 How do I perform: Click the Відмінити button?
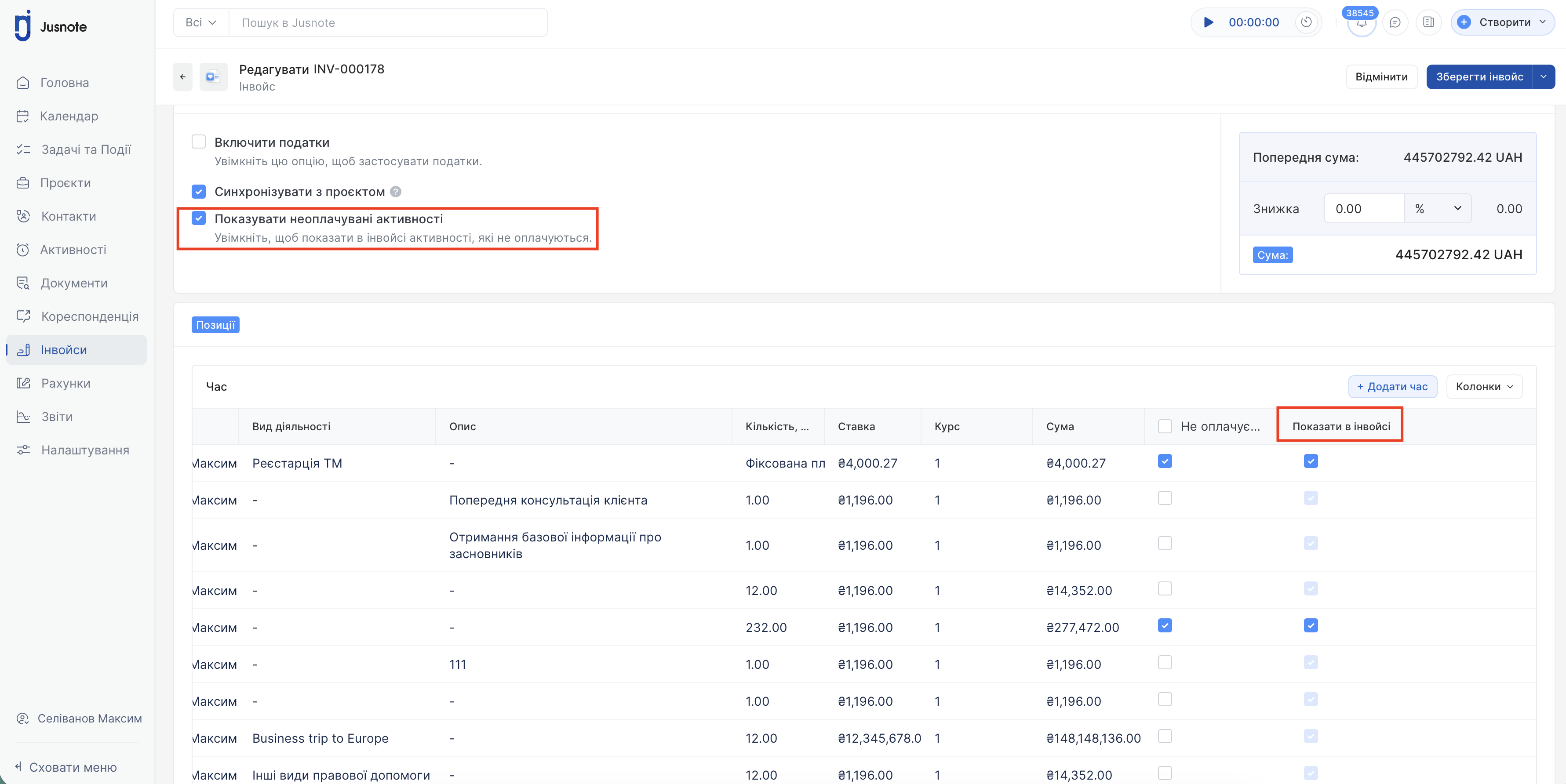click(x=1381, y=76)
